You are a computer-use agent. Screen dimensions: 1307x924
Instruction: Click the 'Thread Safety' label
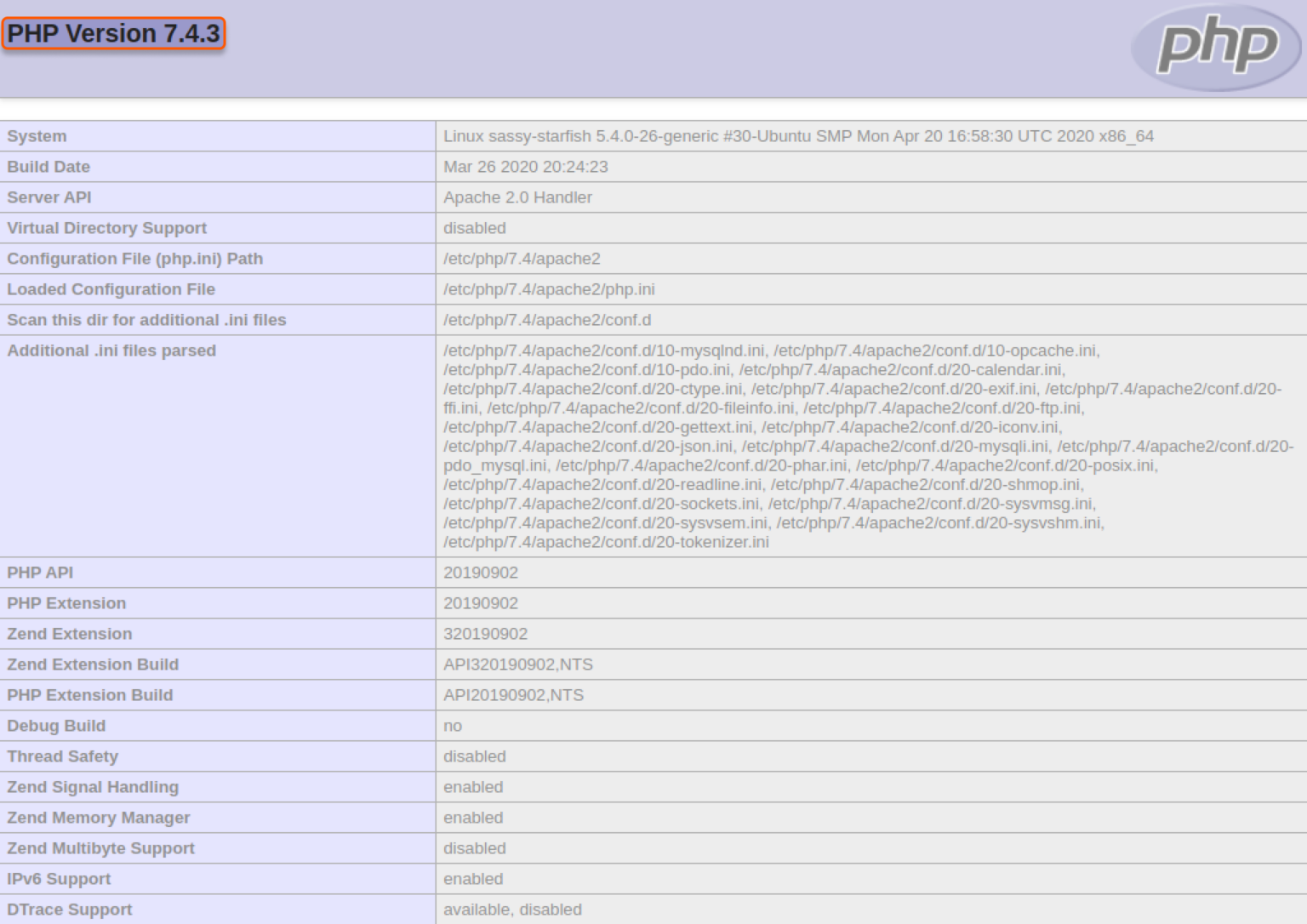63,756
